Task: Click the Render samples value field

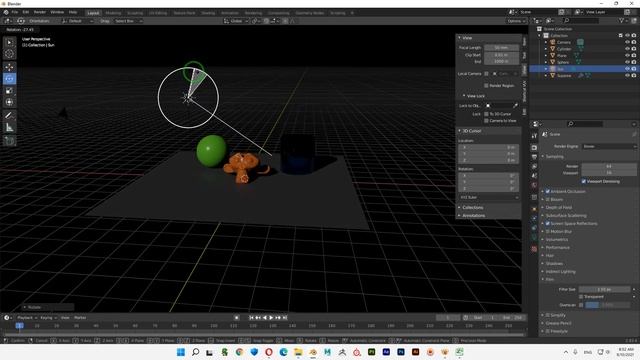Action: (609, 166)
